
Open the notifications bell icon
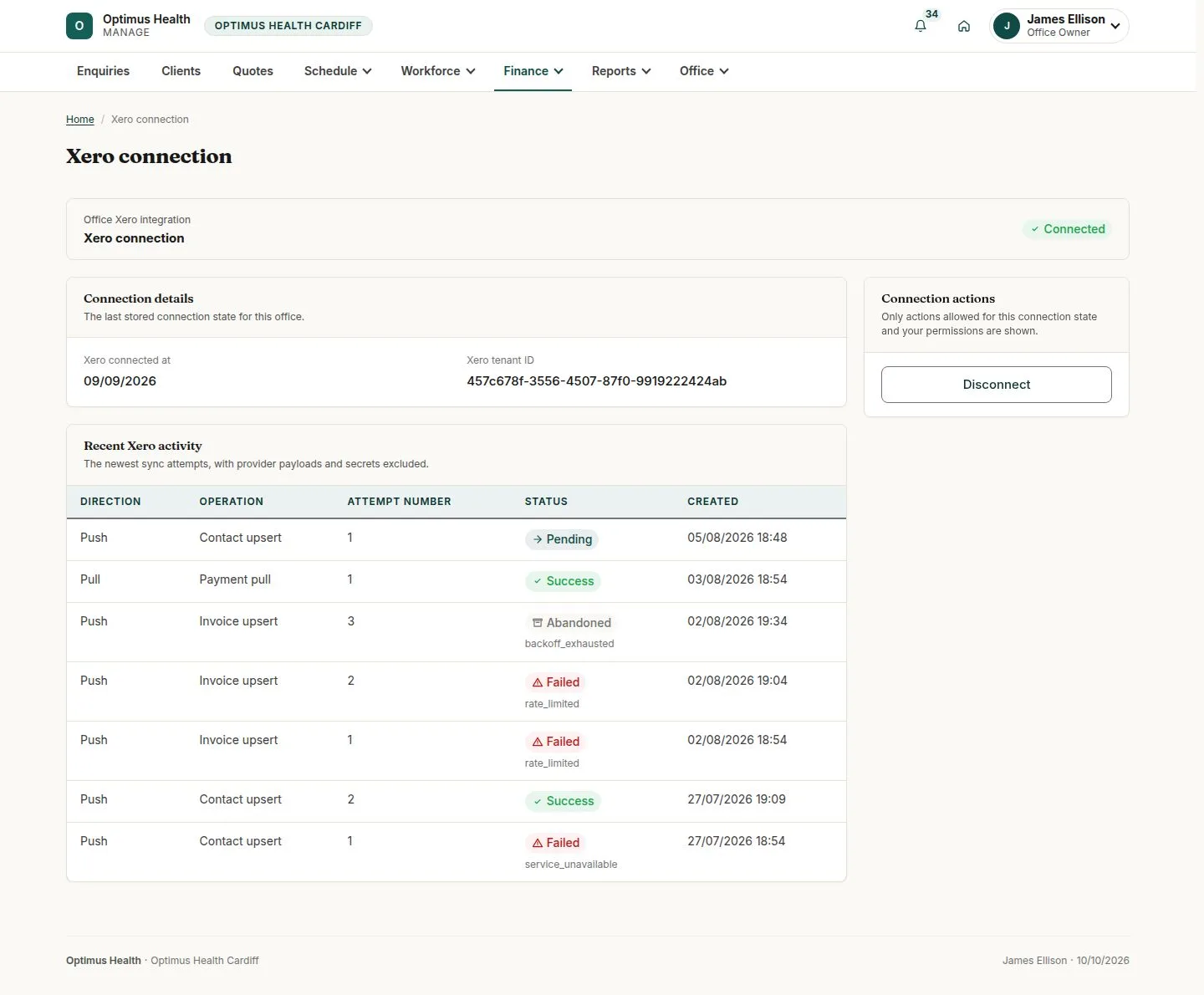pyautogui.click(x=921, y=26)
